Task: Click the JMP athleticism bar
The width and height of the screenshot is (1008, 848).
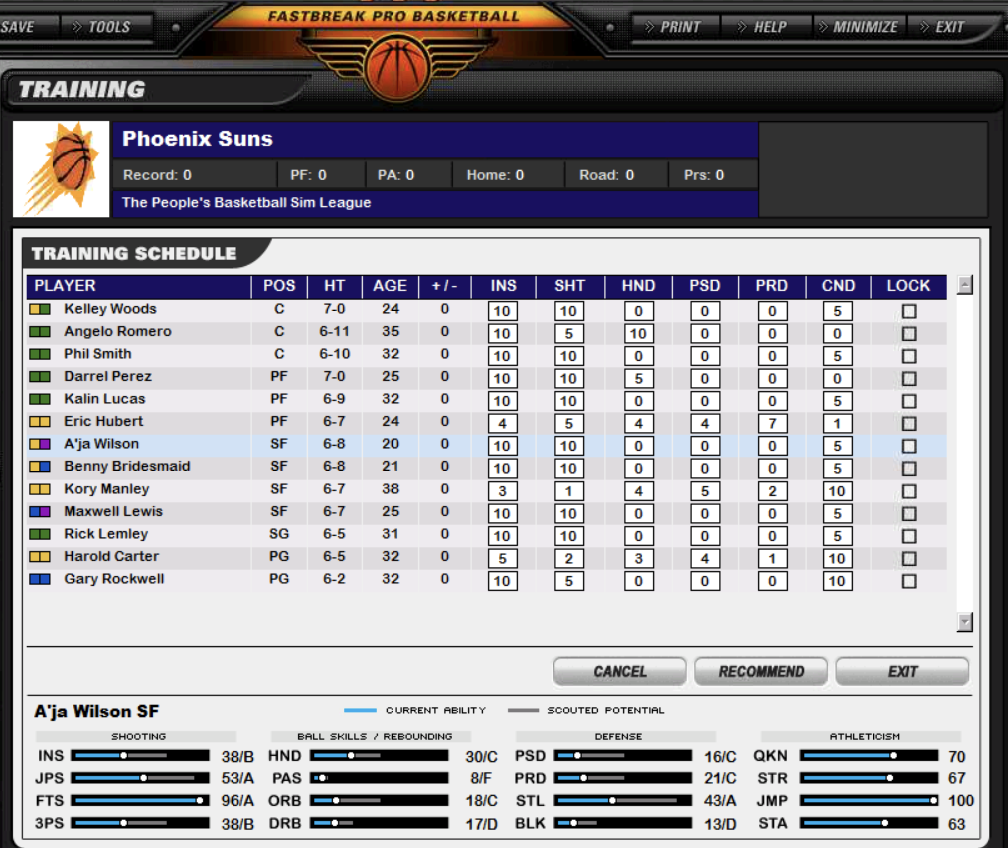Action: (x=868, y=800)
